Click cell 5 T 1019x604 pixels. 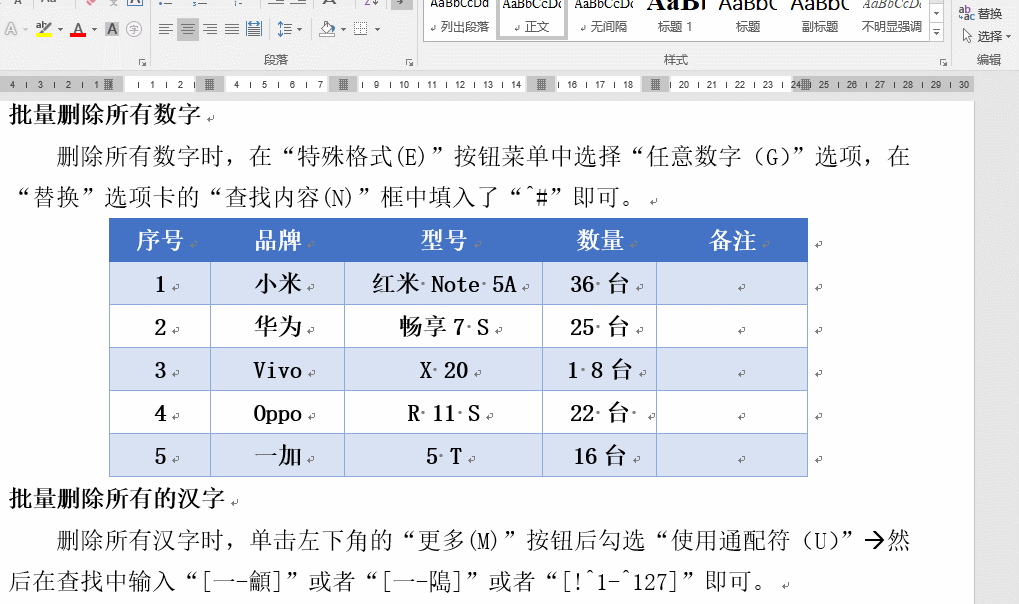pyautogui.click(x=444, y=456)
